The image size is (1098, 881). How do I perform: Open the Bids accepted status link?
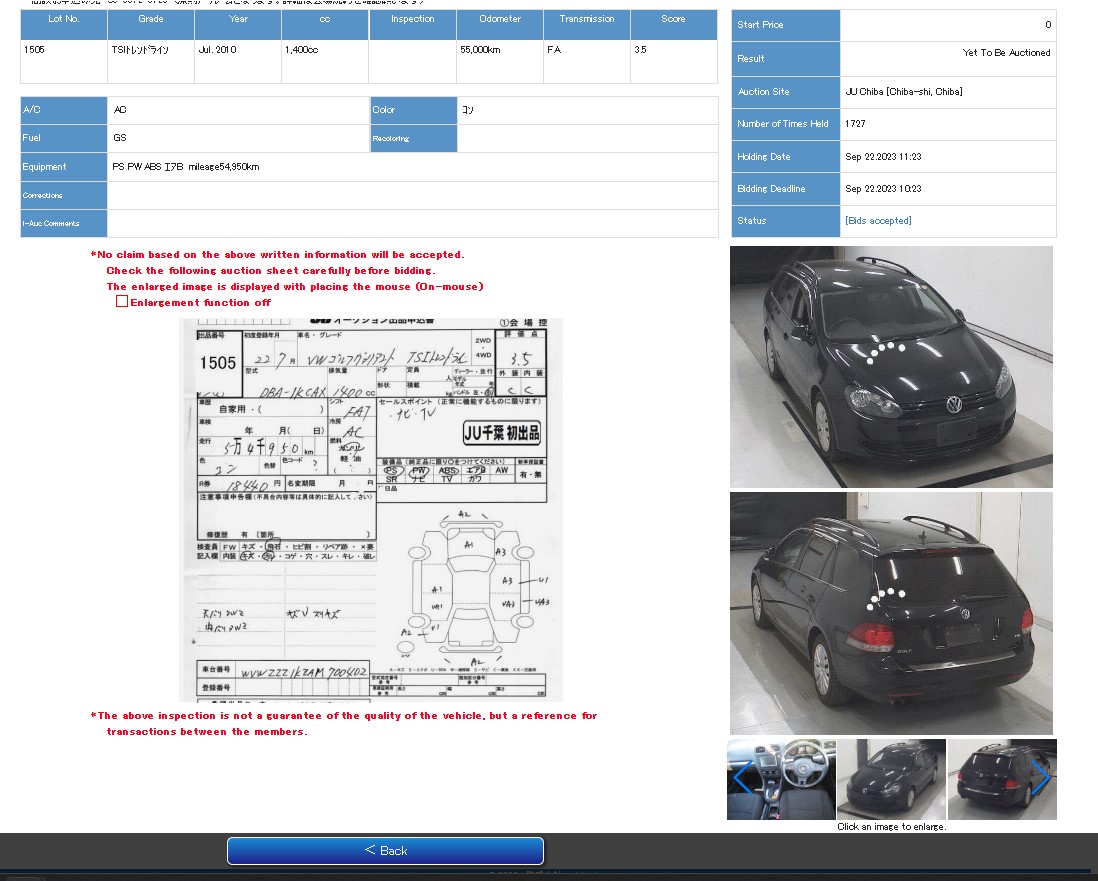pyautogui.click(x=878, y=221)
